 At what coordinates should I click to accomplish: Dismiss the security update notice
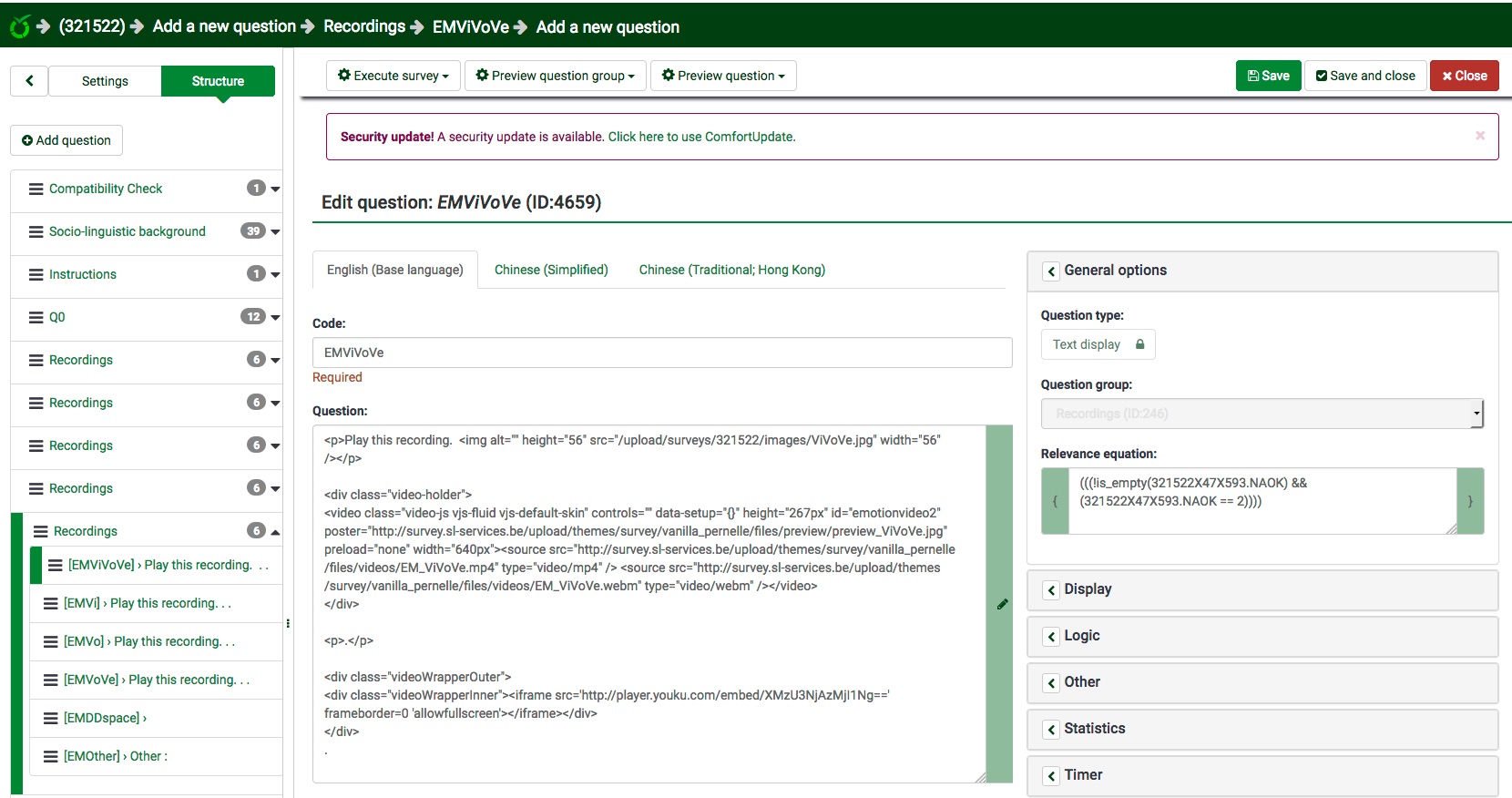[x=1480, y=136]
